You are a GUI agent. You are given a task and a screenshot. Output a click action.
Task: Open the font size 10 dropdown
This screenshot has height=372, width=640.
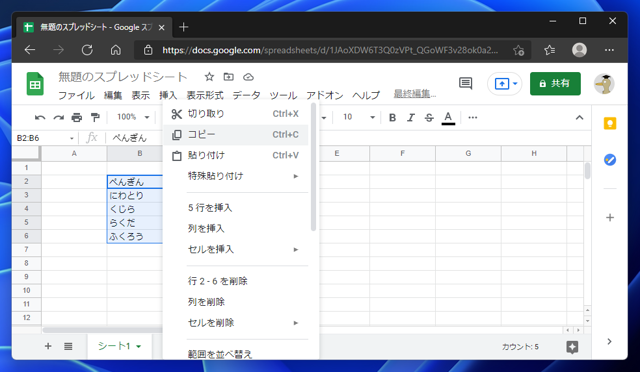click(358, 117)
